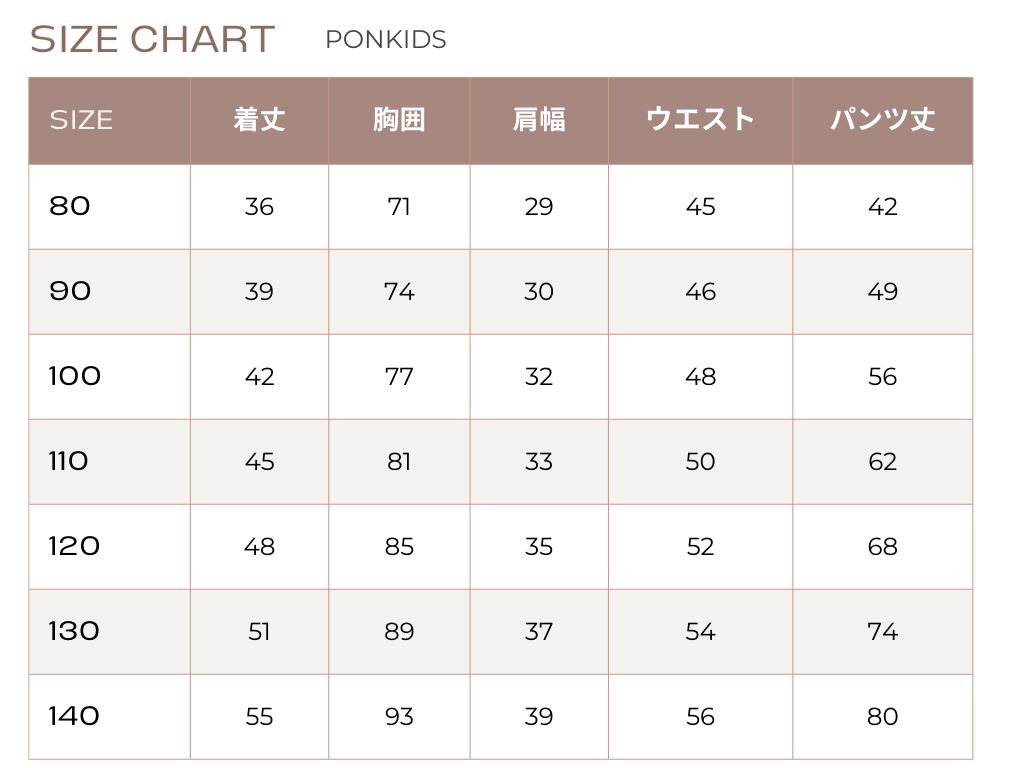
Task: Click the size 120 row label
Action: coord(75,546)
